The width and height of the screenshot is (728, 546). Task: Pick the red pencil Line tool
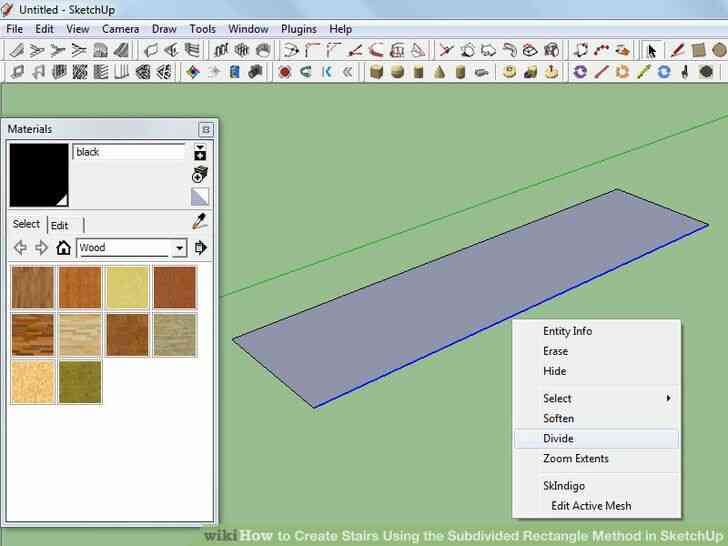click(677, 50)
